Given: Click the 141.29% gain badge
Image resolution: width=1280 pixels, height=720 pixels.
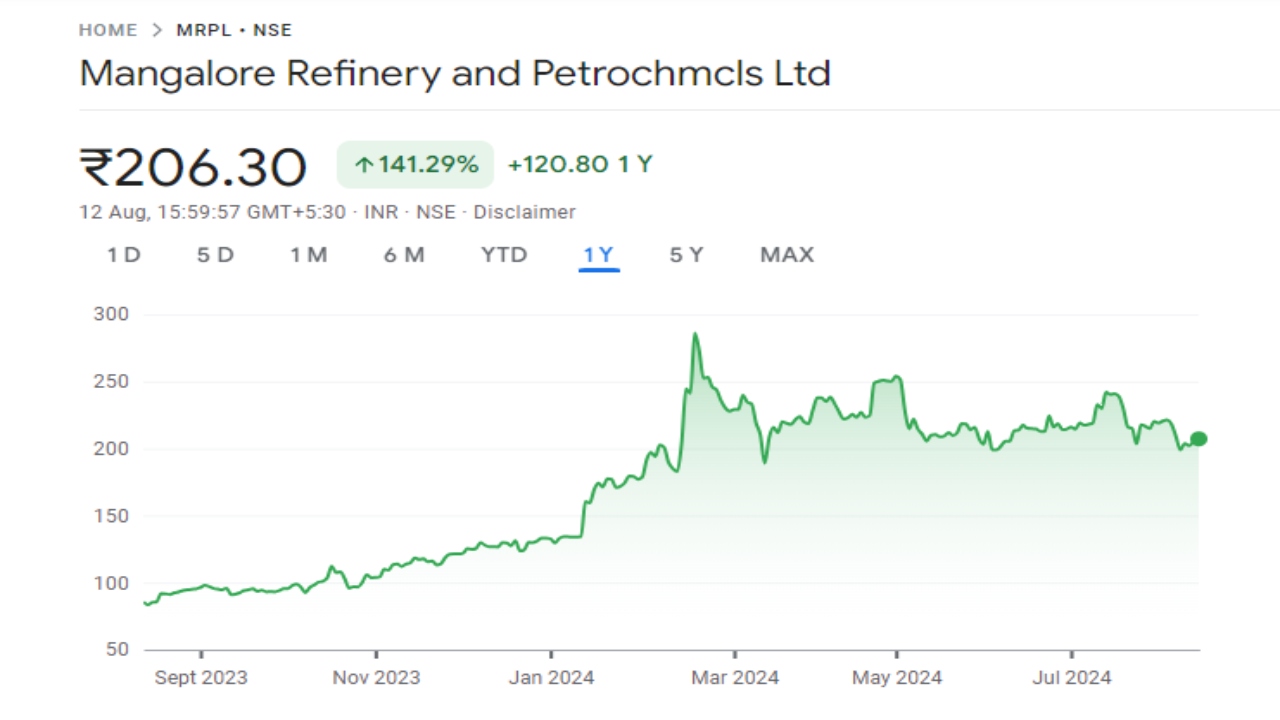Looking at the screenshot, I should pyautogui.click(x=415, y=164).
